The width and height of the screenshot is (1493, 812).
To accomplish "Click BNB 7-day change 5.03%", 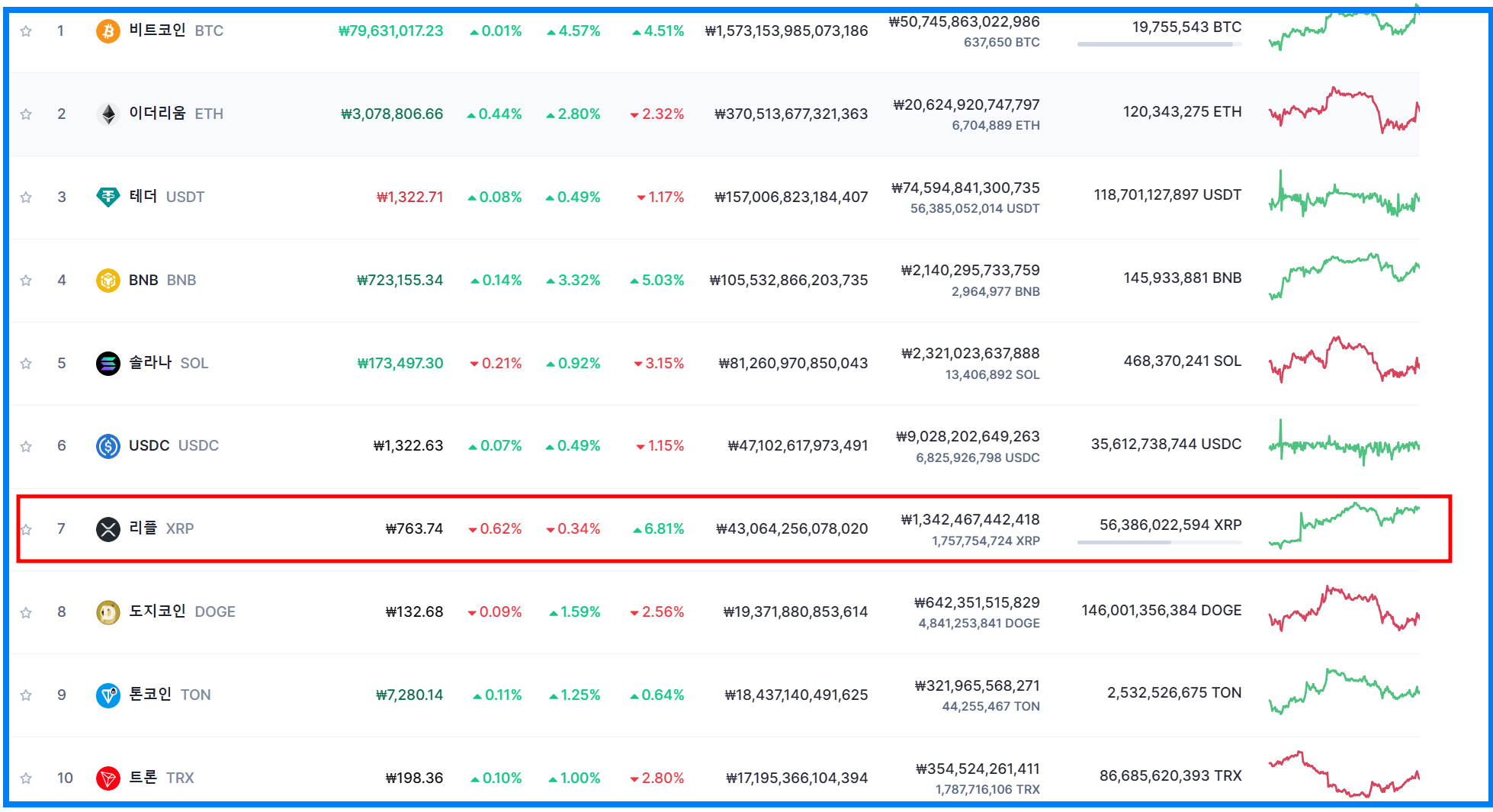I will click(657, 281).
